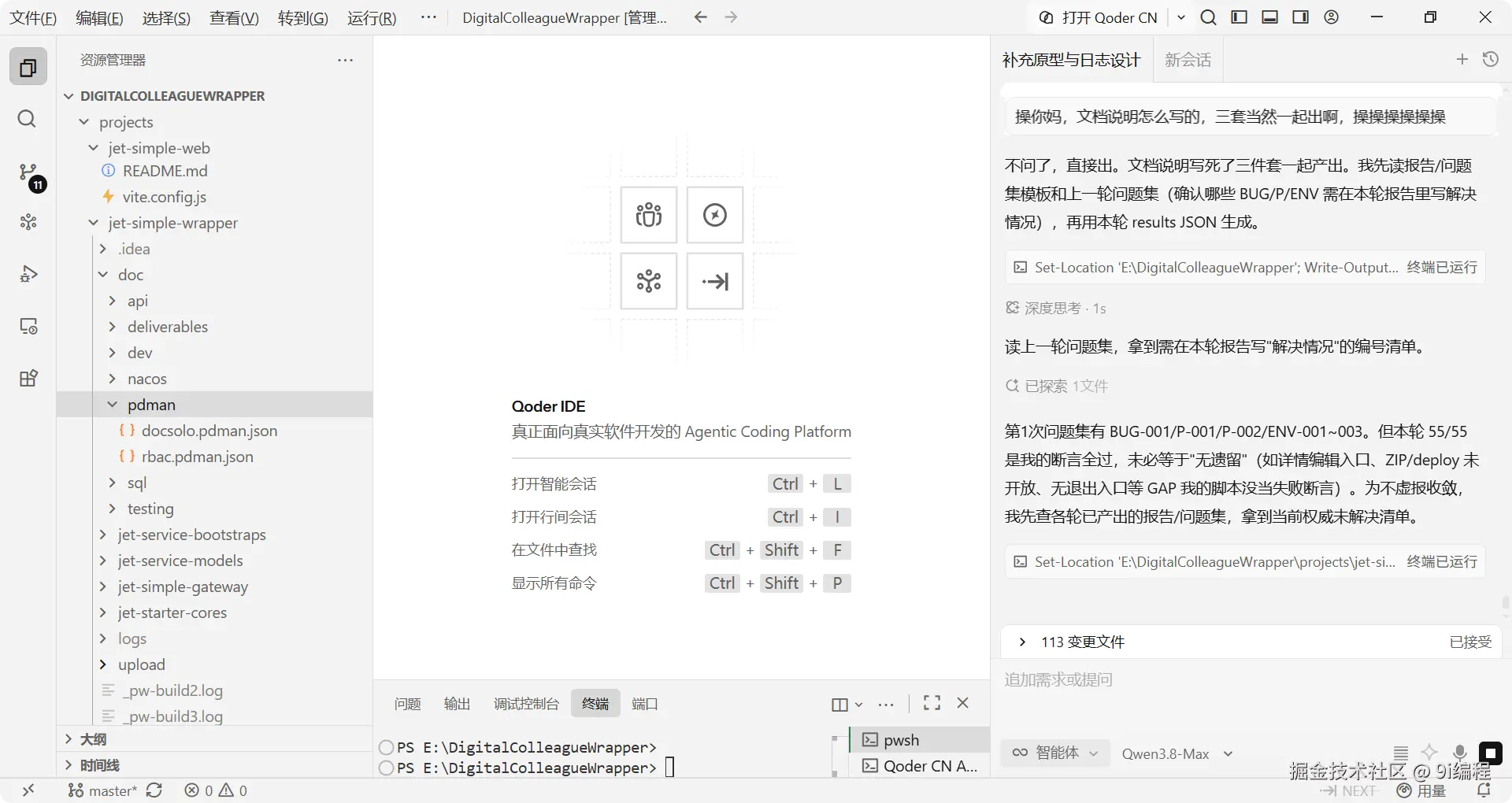Click the chat input field 追加需求或提问
1512x803 pixels.
click(x=1251, y=680)
